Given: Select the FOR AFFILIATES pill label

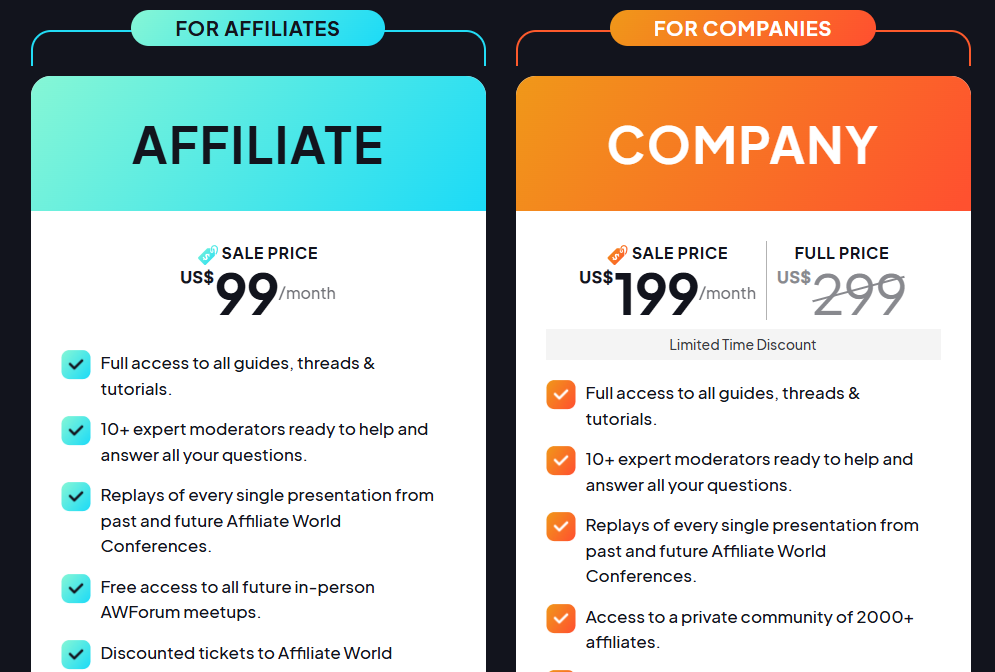Looking at the screenshot, I should click(x=258, y=29).
